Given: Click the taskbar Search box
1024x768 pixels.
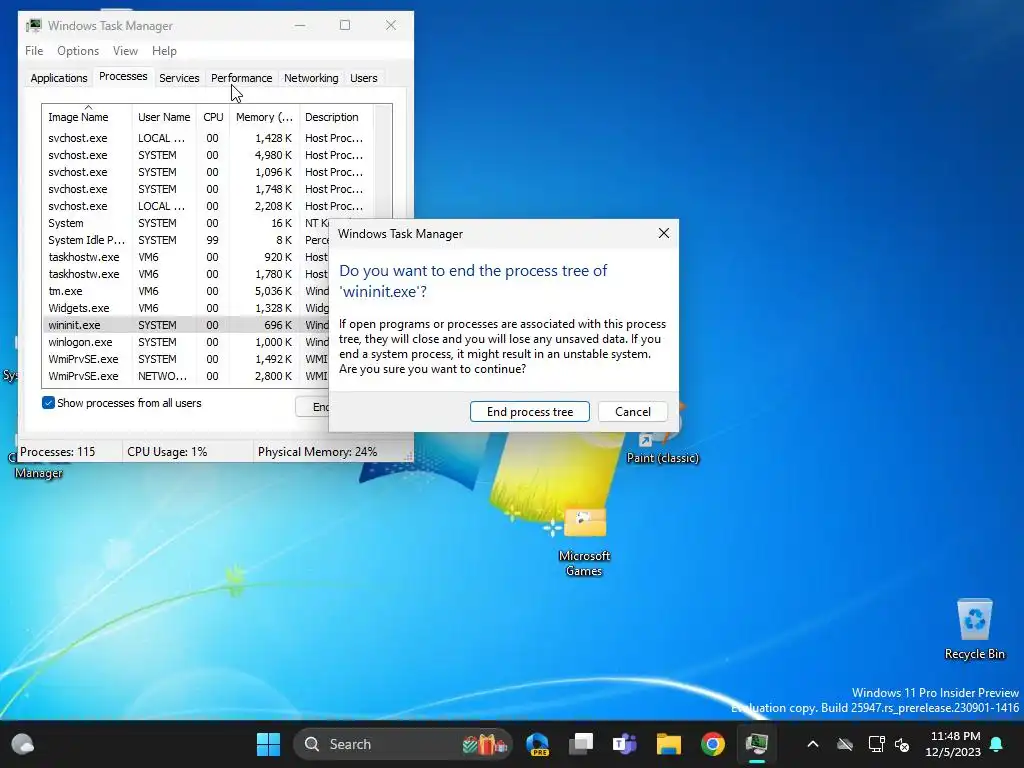Looking at the screenshot, I should pyautogui.click(x=402, y=744).
